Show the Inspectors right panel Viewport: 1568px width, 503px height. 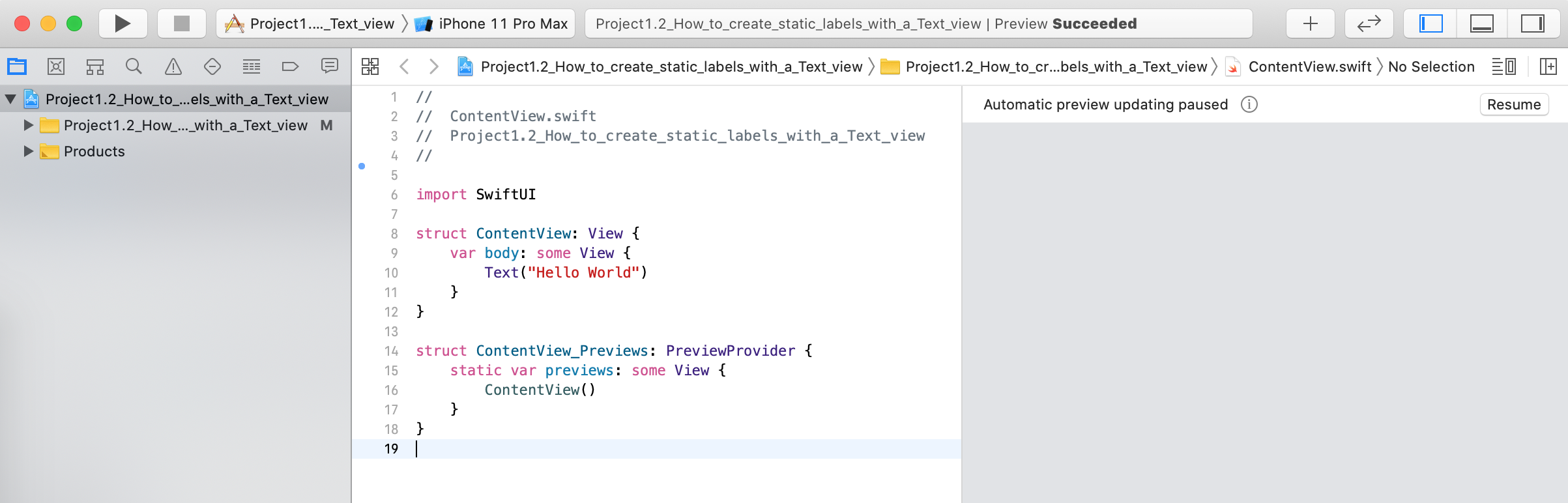[x=1533, y=24]
